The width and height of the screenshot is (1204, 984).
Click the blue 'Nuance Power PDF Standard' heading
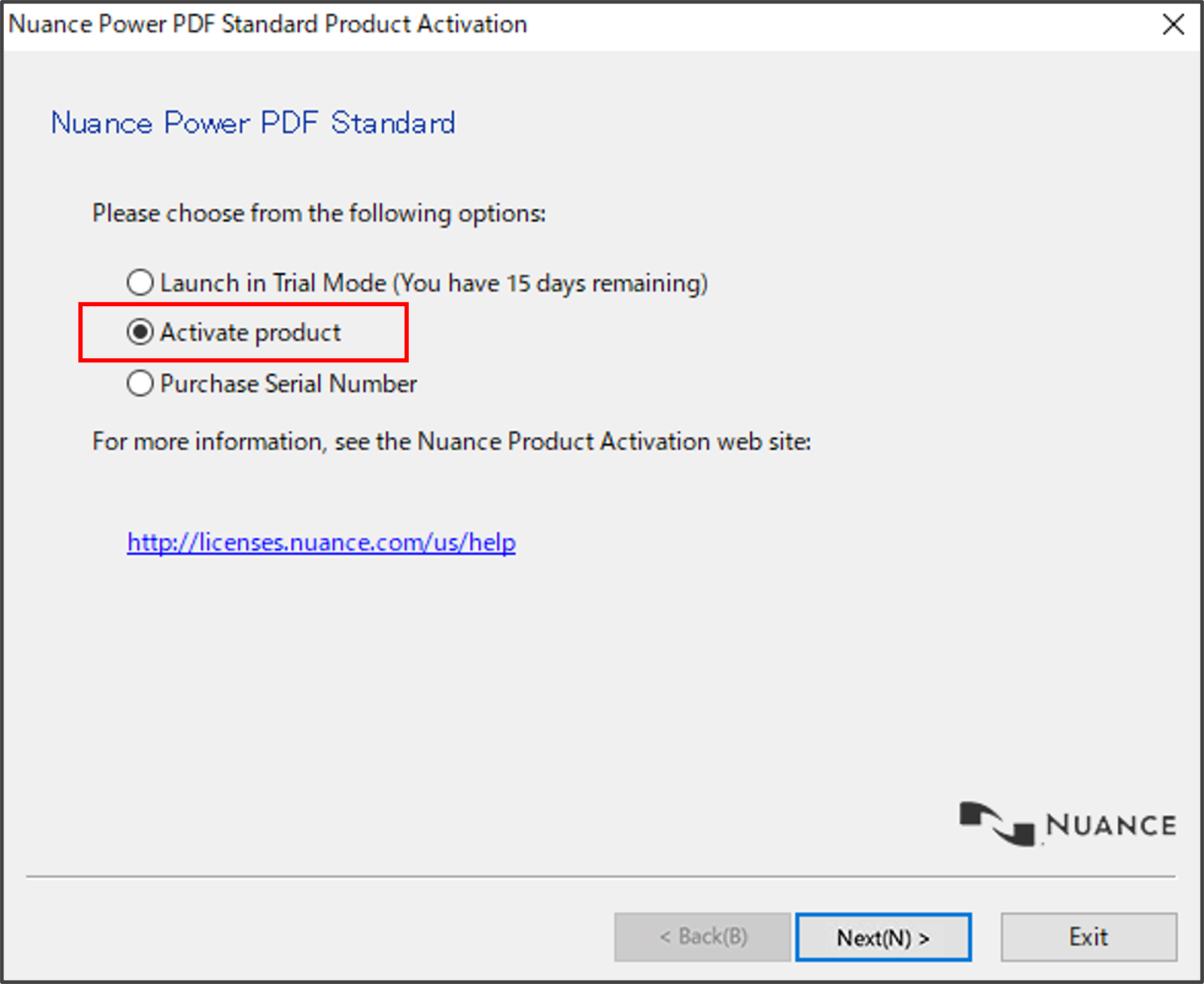click(x=253, y=123)
